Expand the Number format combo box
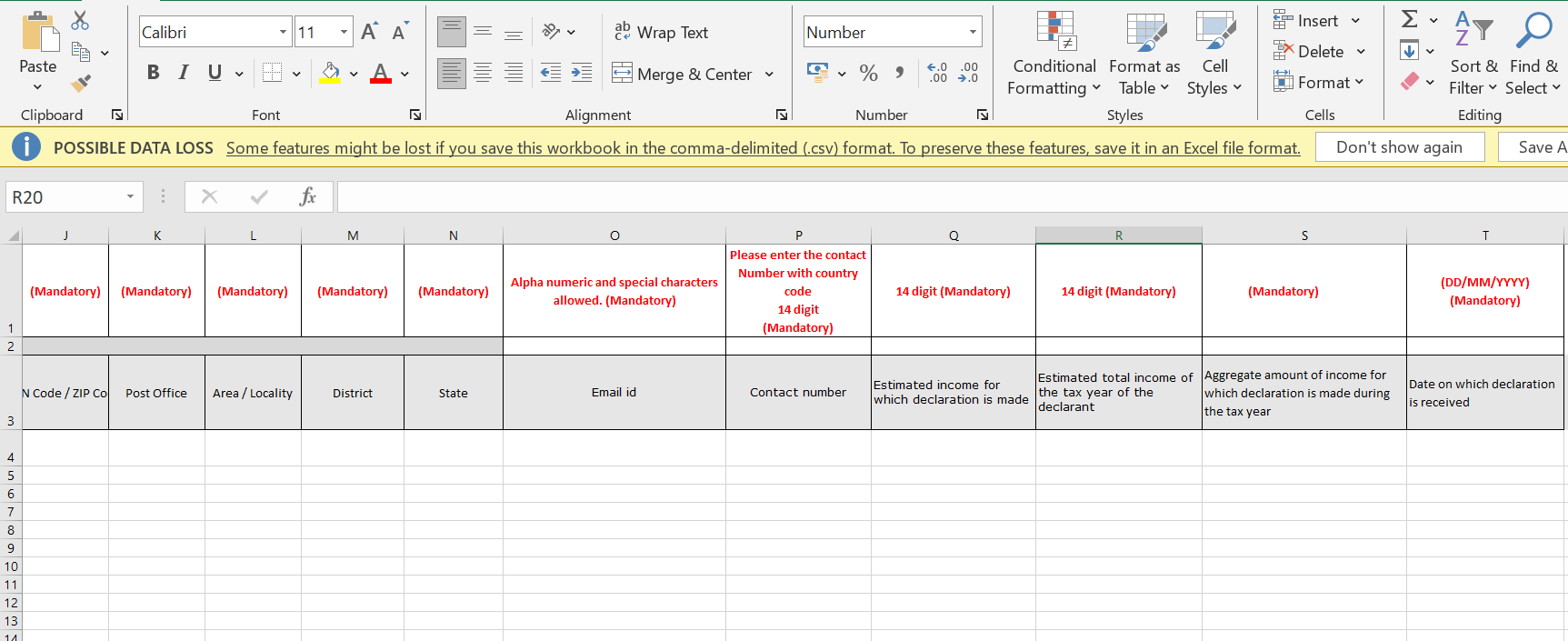The height and width of the screenshot is (641, 1568). tap(973, 32)
